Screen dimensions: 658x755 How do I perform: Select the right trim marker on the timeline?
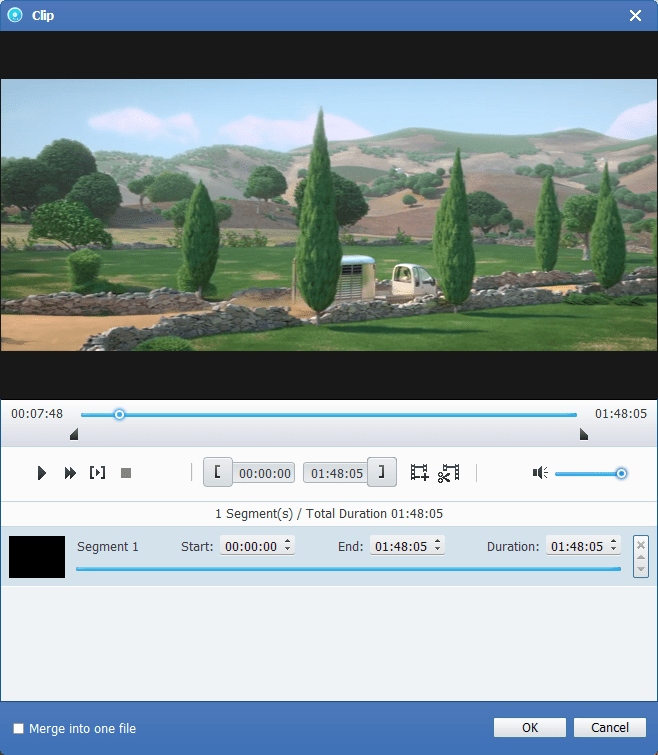tap(584, 434)
